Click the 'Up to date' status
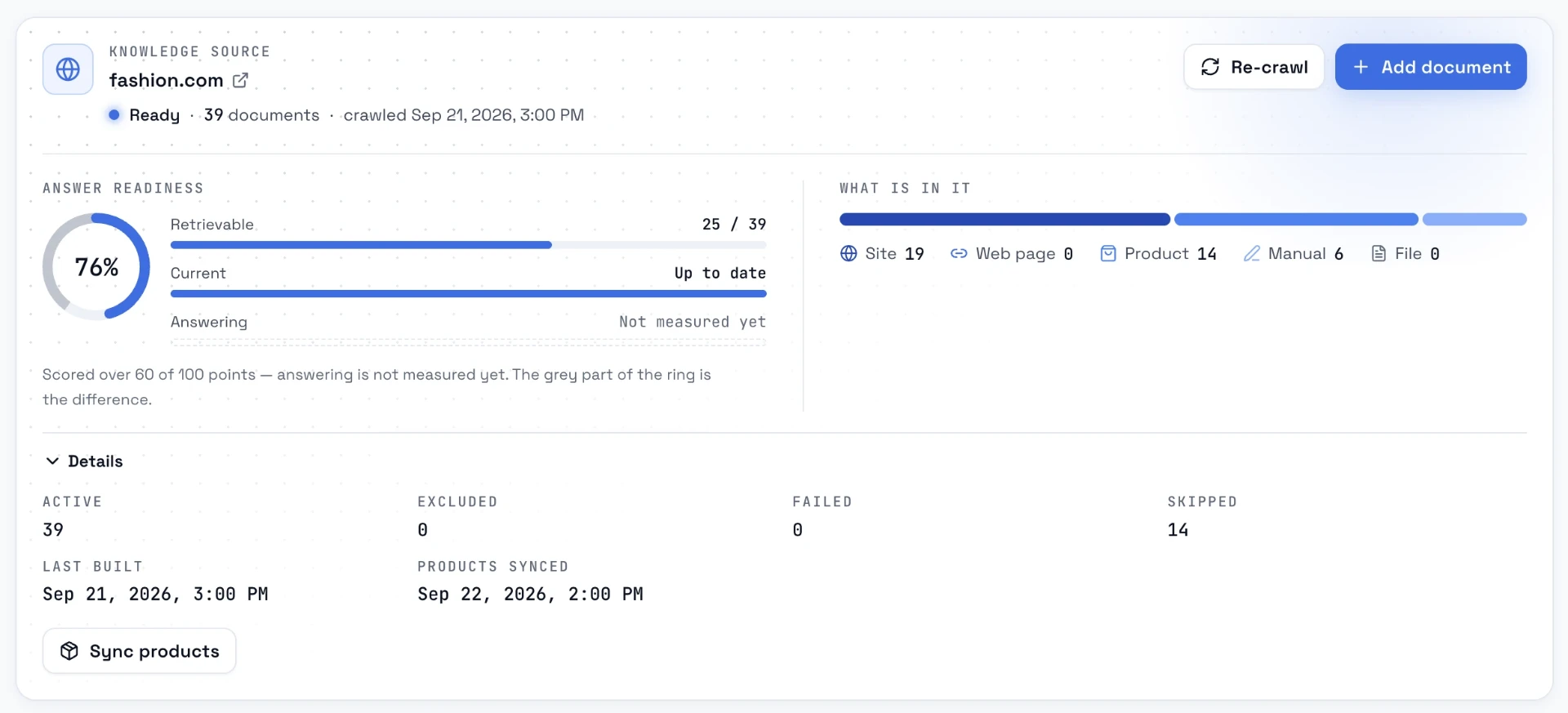The height and width of the screenshot is (713, 1568). coord(720,274)
